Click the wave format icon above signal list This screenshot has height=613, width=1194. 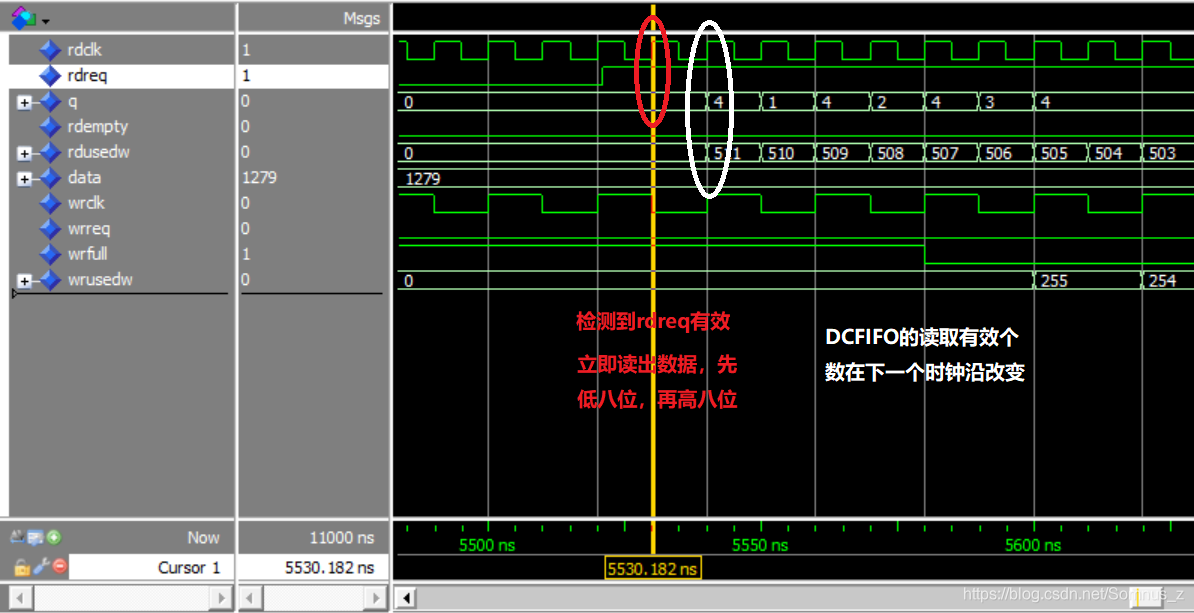click(23, 17)
